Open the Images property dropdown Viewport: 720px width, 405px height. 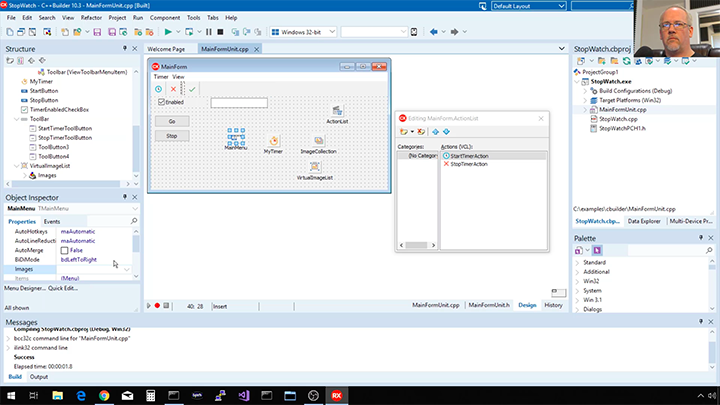(x=126, y=270)
